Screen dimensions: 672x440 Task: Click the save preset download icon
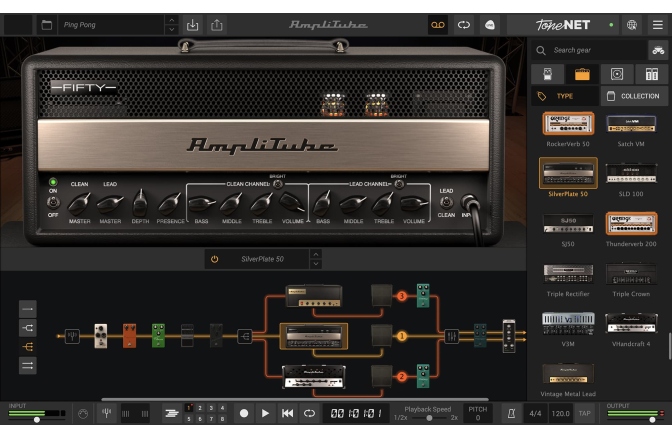[192, 25]
